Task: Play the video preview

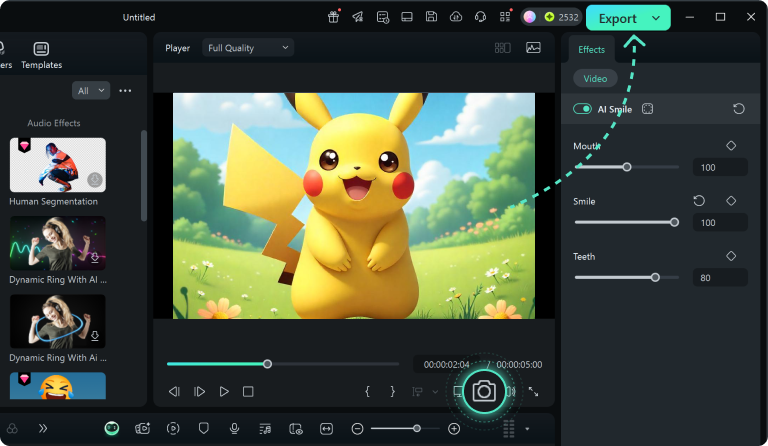Action: 224,392
